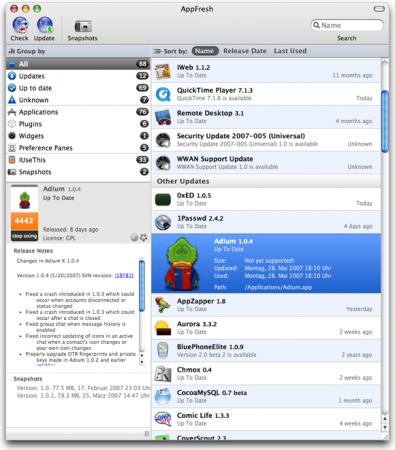Select the All star icon

(x=12, y=64)
